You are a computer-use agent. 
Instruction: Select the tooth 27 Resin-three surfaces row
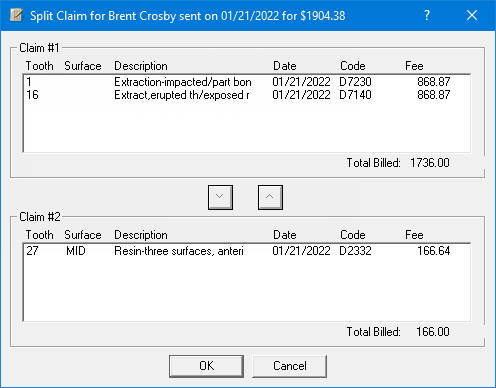(x=247, y=251)
